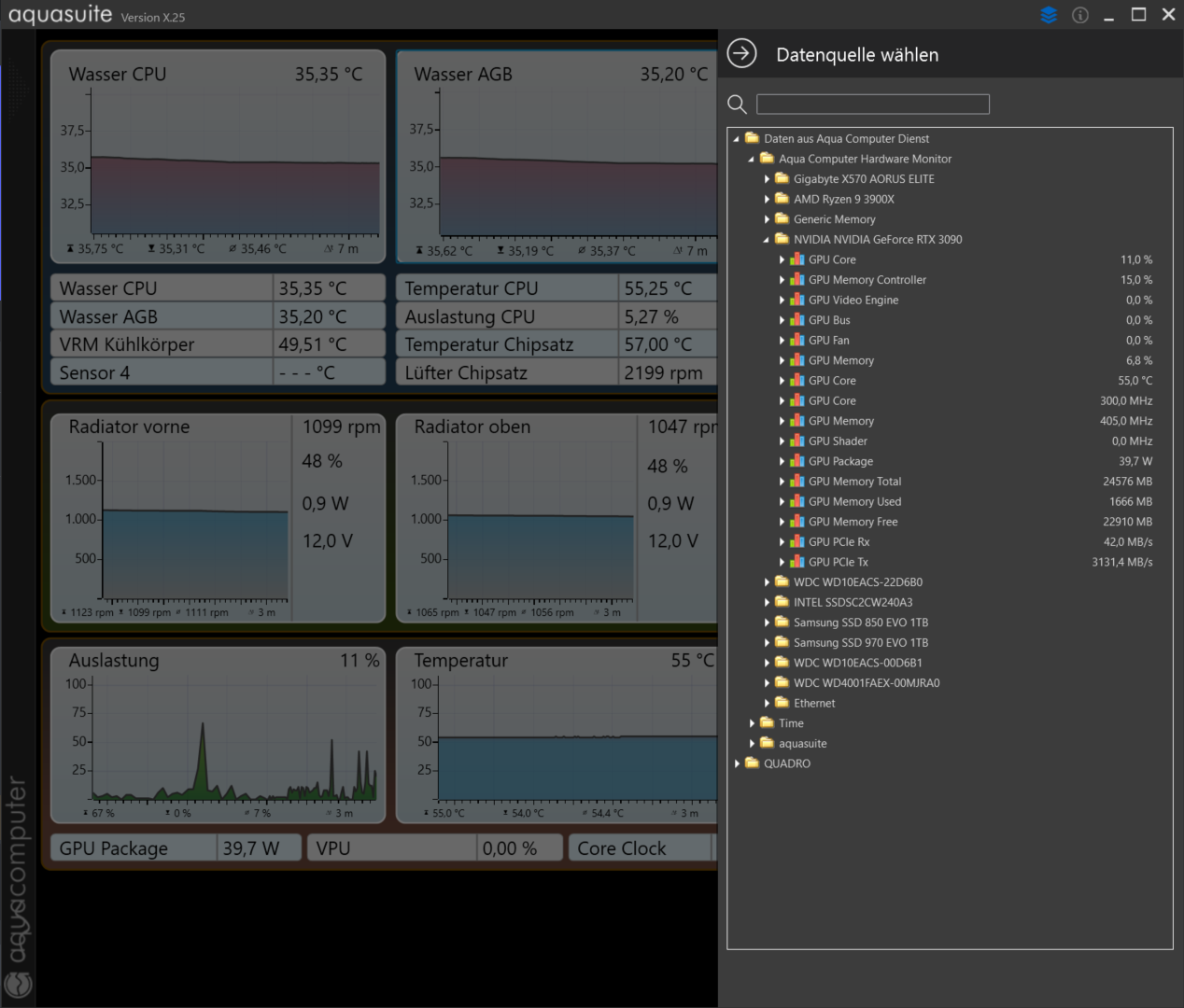Select GPU Fan sensor icon
The height and width of the screenshot is (1008, 1184).
click(797, 340)
